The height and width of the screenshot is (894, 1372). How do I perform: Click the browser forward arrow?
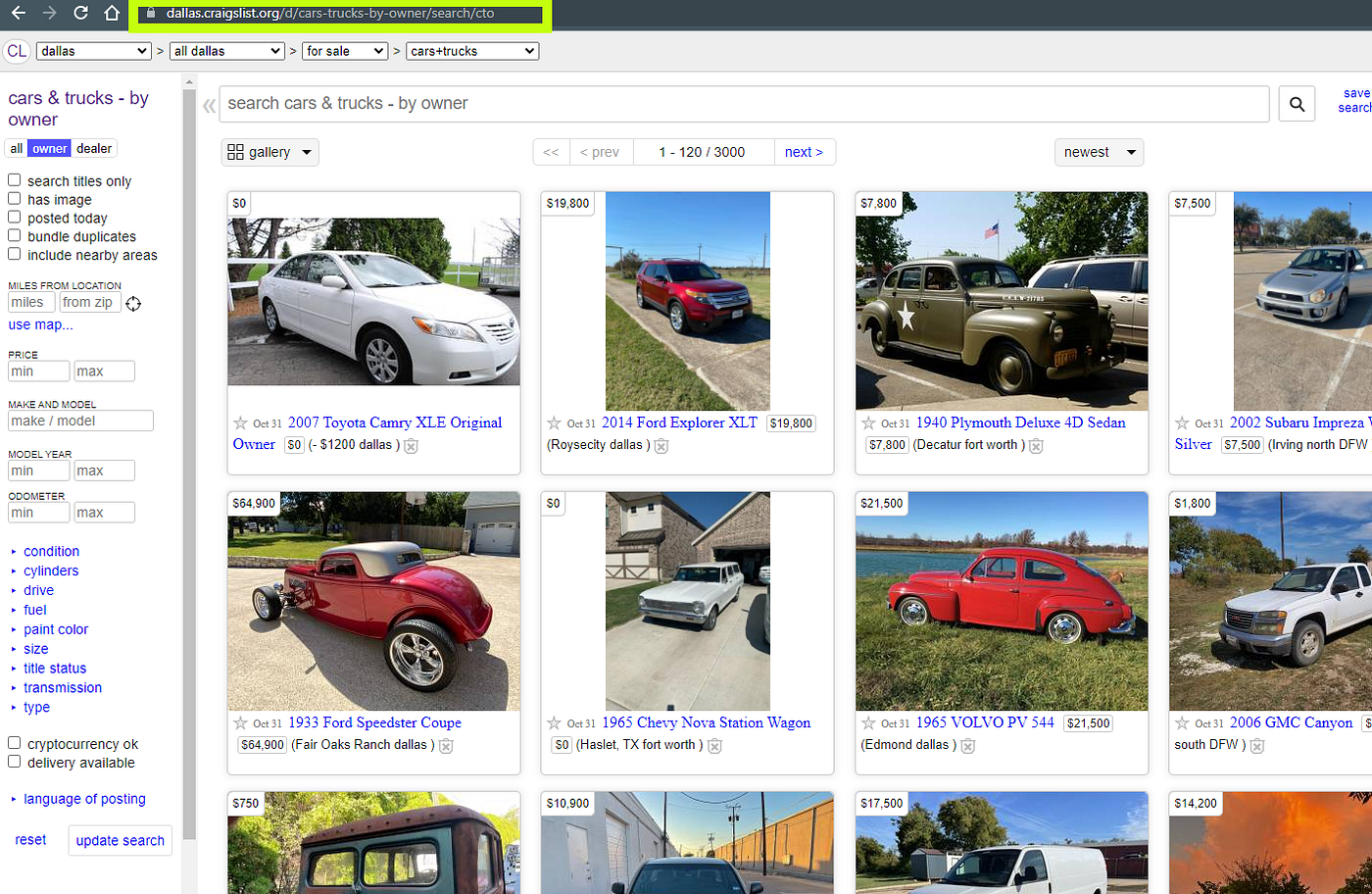coord(49,13)
